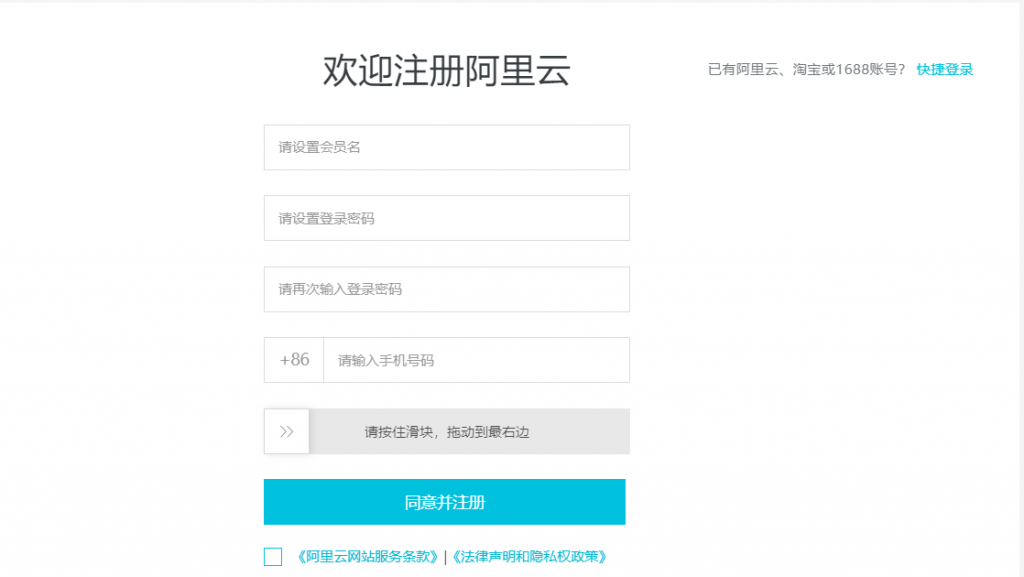Open the 快捷登录 quick login link

pos(944,69)
